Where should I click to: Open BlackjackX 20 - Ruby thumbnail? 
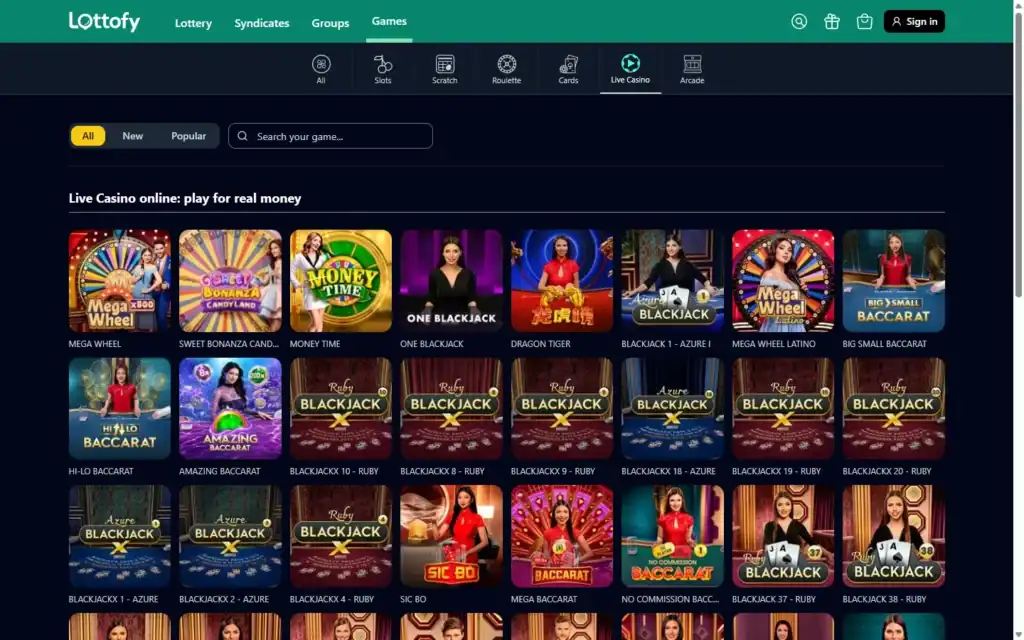pyautogui.click(x=894, y=409)
